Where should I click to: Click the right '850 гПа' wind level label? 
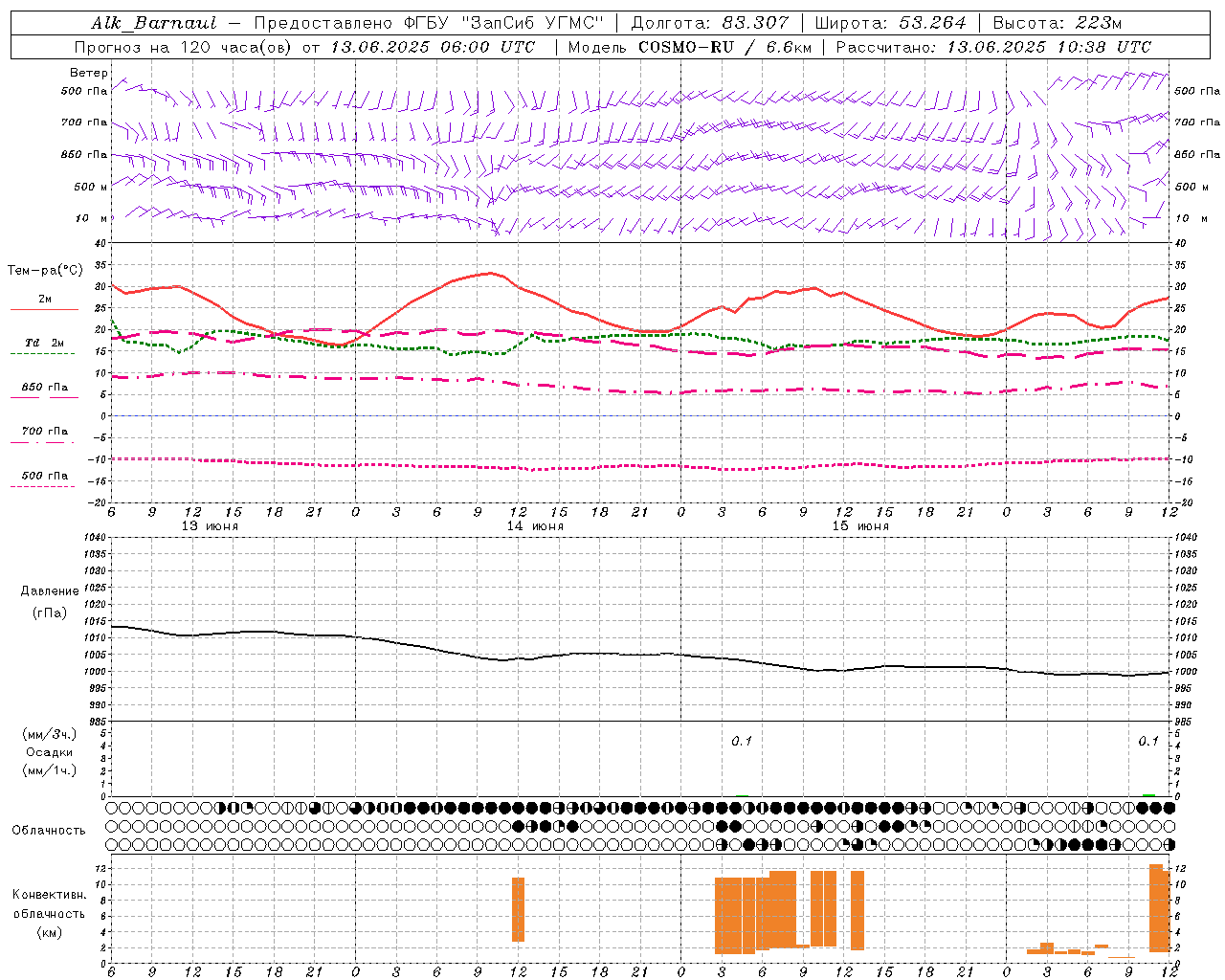point(1197,155)
